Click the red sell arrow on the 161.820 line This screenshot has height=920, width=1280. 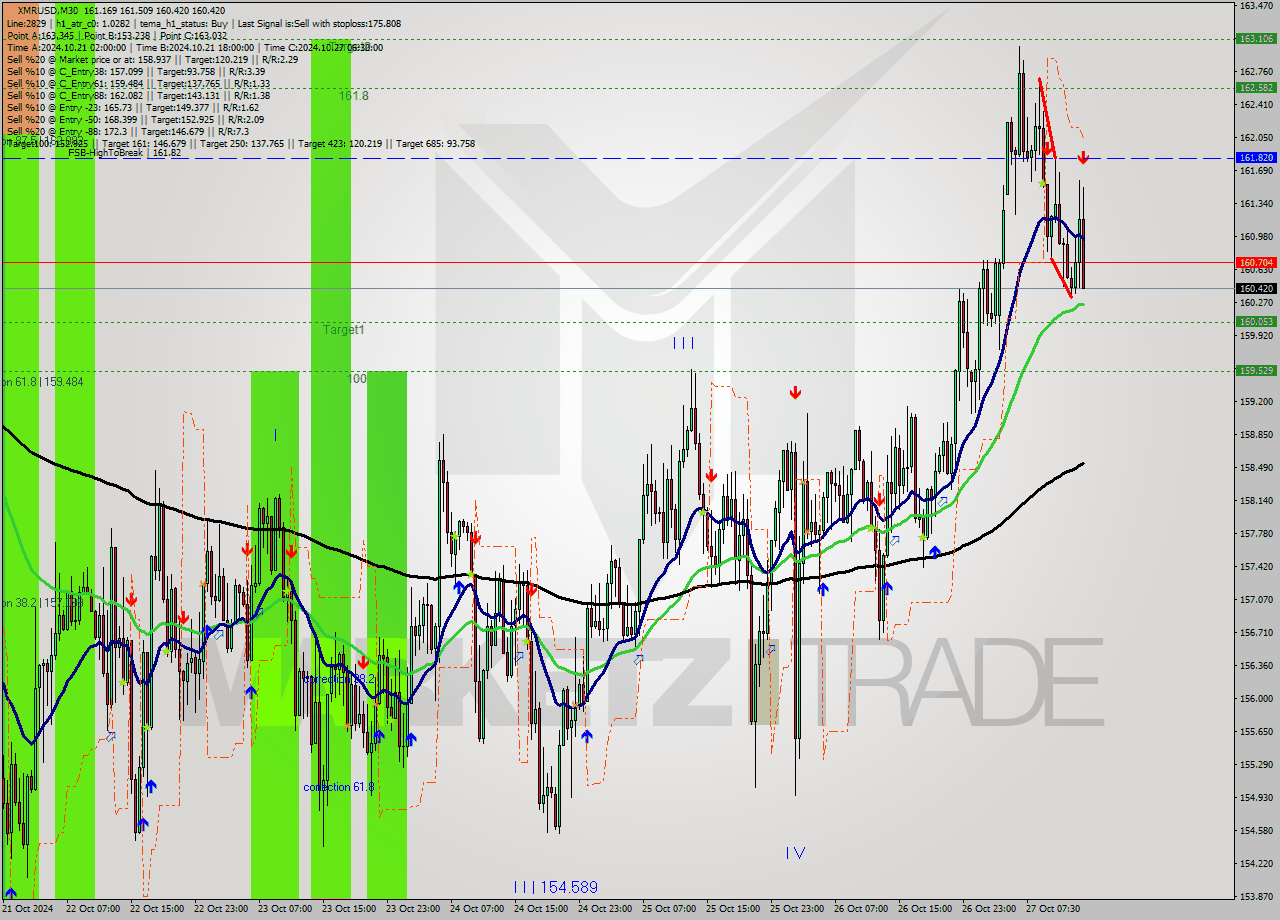pyautogui.click(x=1083, y=157)
